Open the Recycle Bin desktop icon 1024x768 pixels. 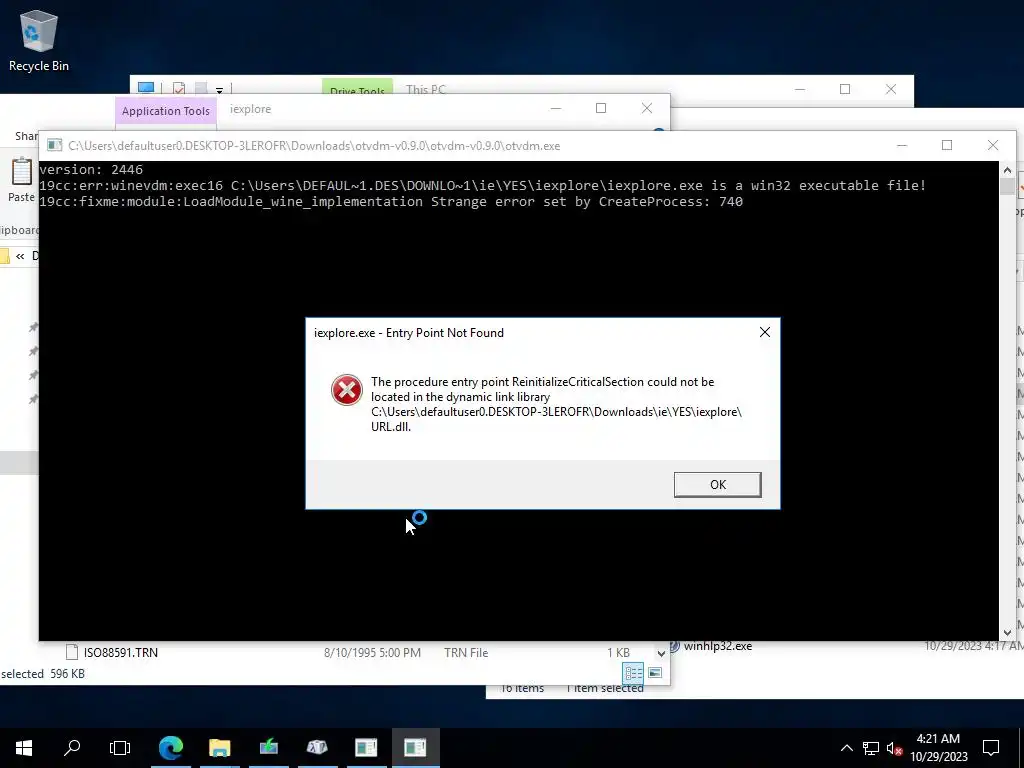[x=39, y=40]
